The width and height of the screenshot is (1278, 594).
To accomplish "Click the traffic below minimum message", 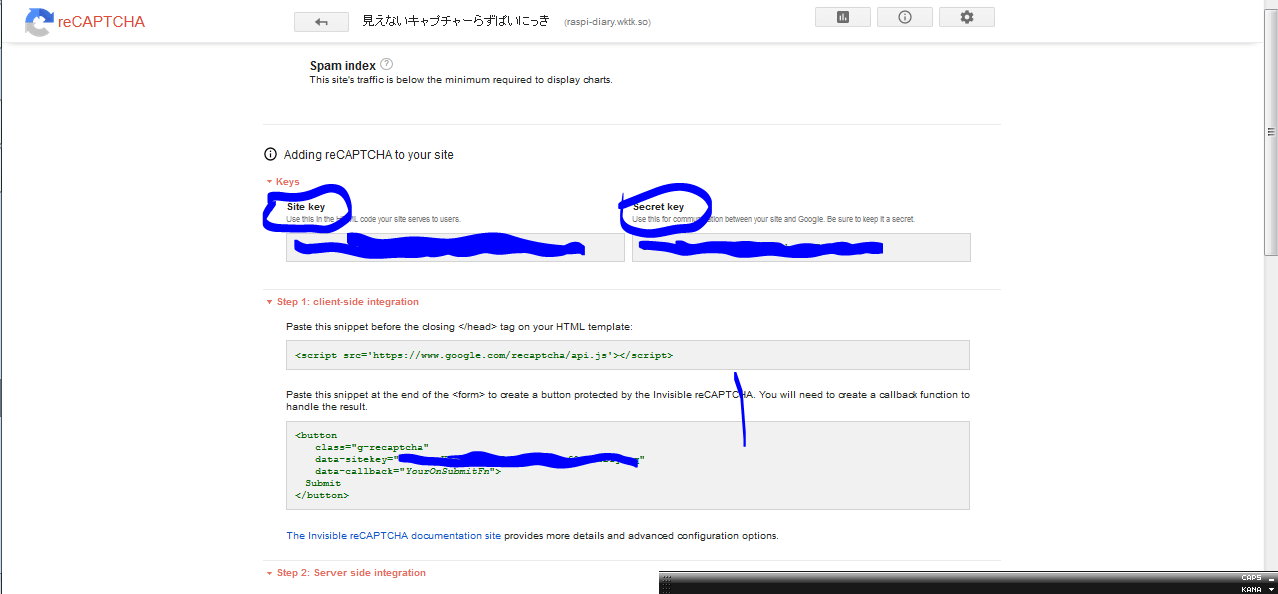I will [461, 80].
